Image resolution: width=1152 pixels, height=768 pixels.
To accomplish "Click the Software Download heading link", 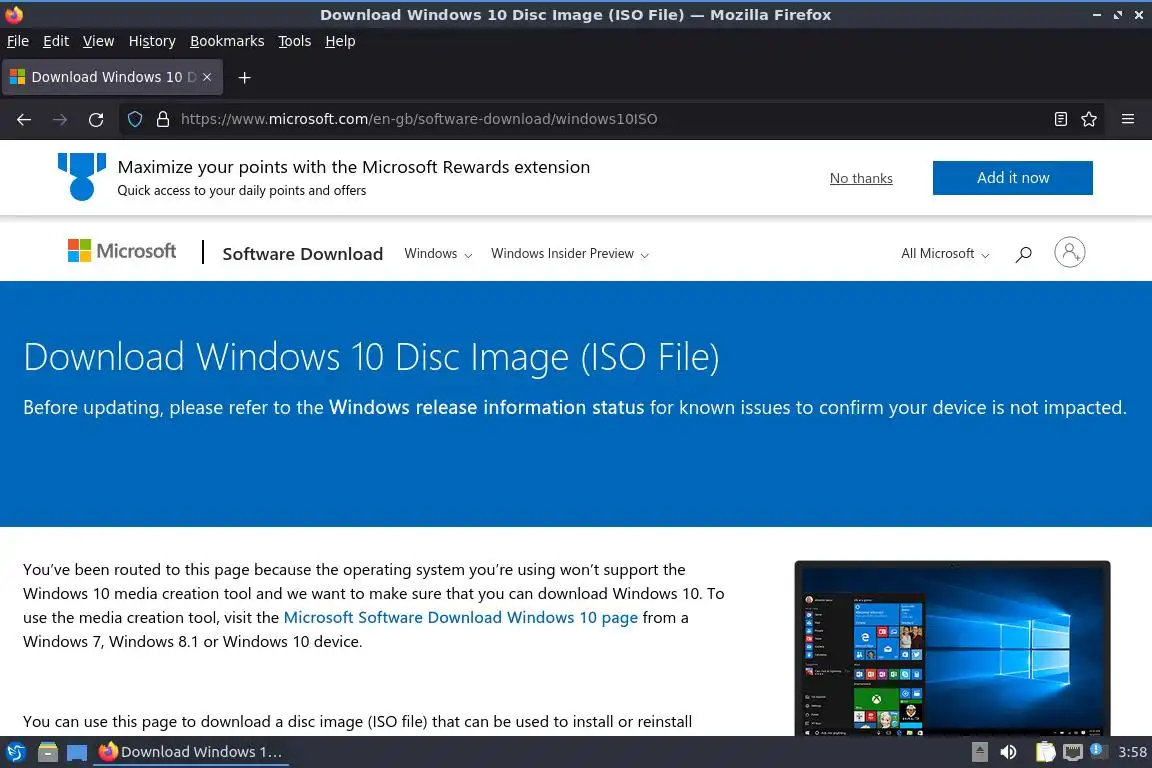I will point(303,254).
